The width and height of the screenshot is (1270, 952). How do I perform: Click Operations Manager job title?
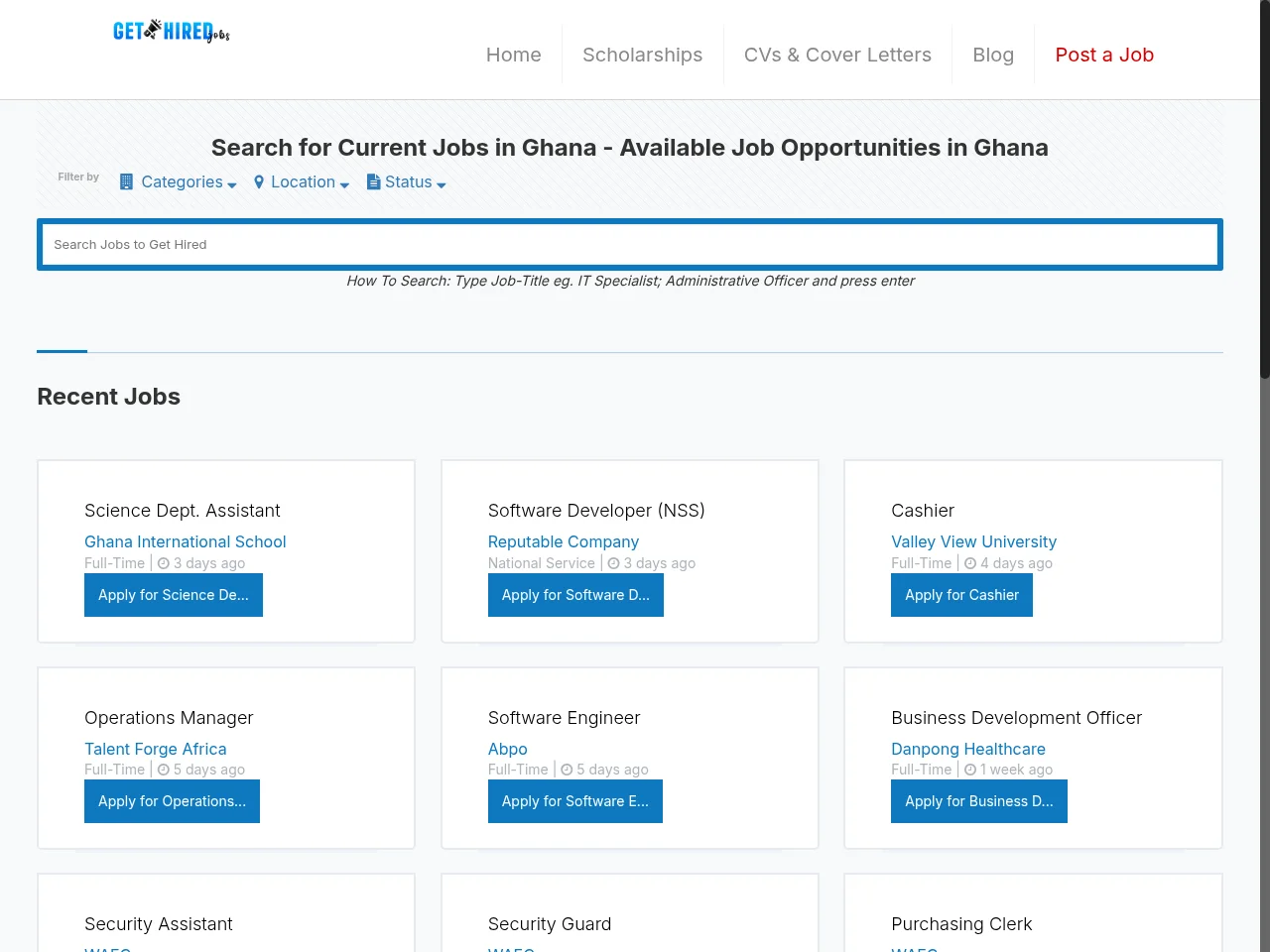(169, 718)
